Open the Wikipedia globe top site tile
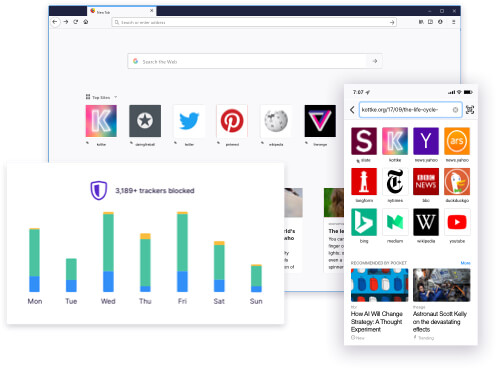 tap(276, 121)
